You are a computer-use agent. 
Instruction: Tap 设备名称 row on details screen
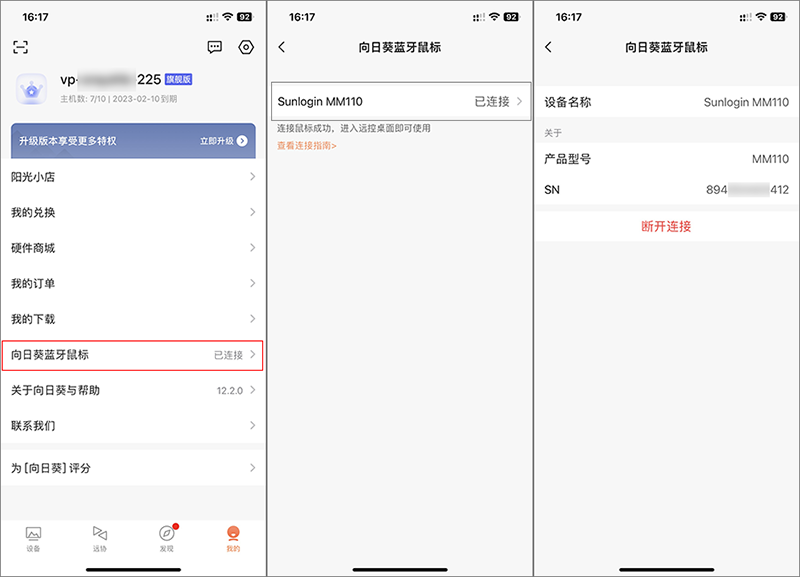coord(666,102)
